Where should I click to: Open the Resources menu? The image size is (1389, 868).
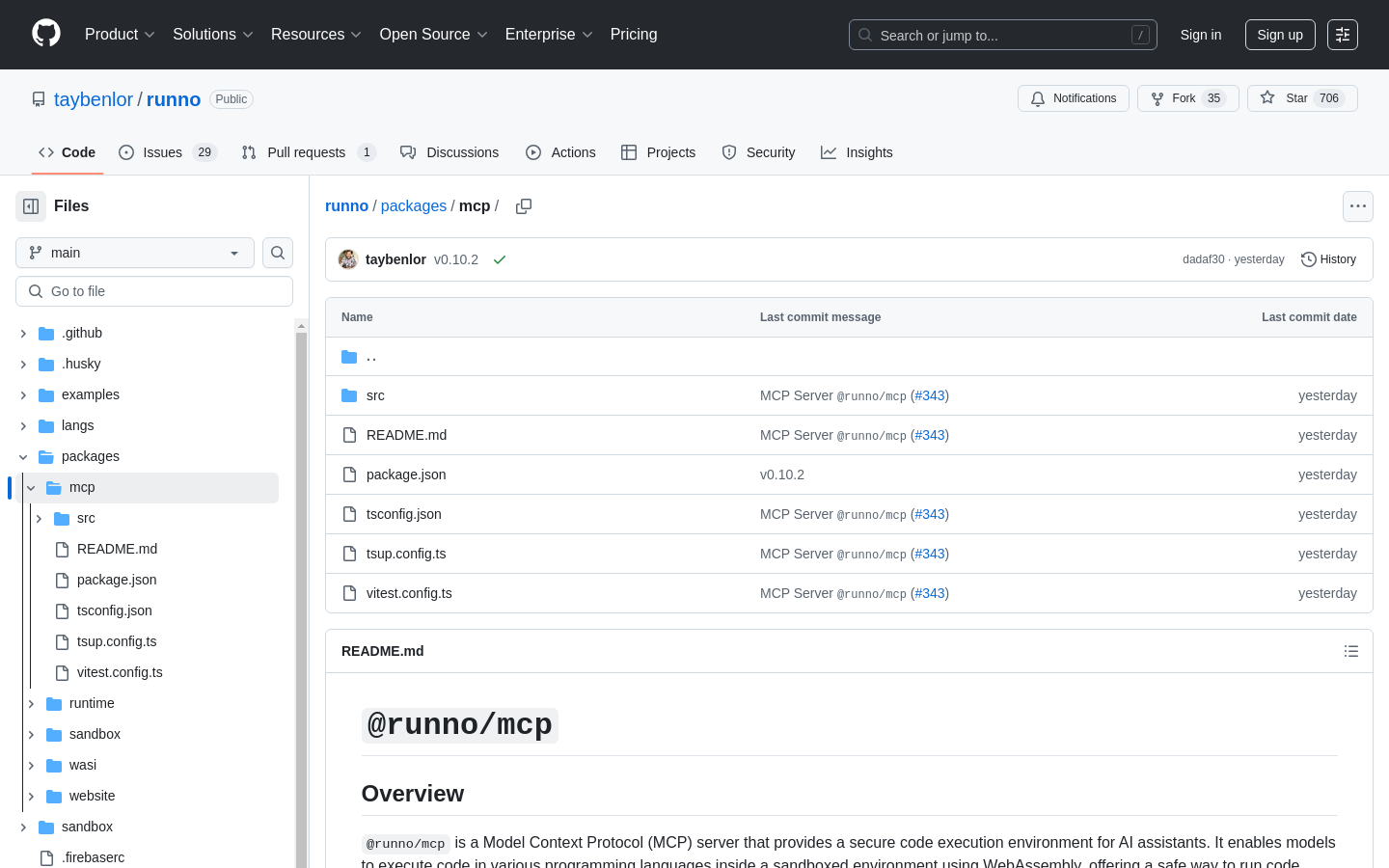[315, 35]
